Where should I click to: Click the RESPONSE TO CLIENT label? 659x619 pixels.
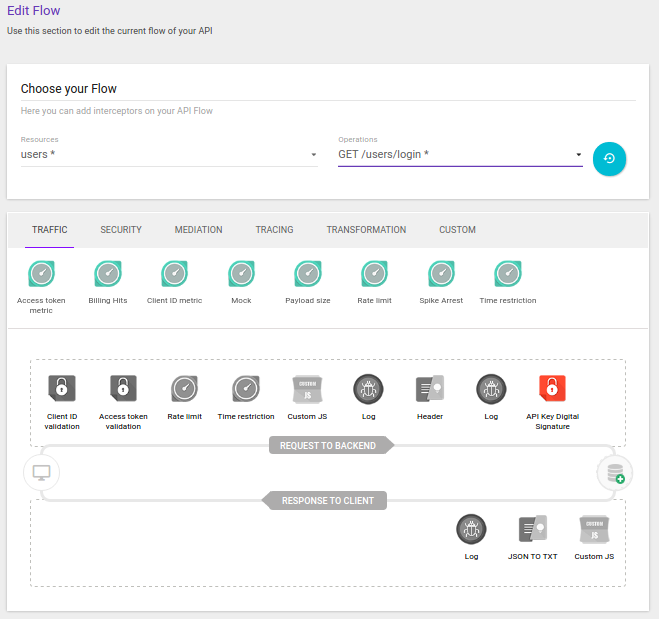(x=329, y=500)
